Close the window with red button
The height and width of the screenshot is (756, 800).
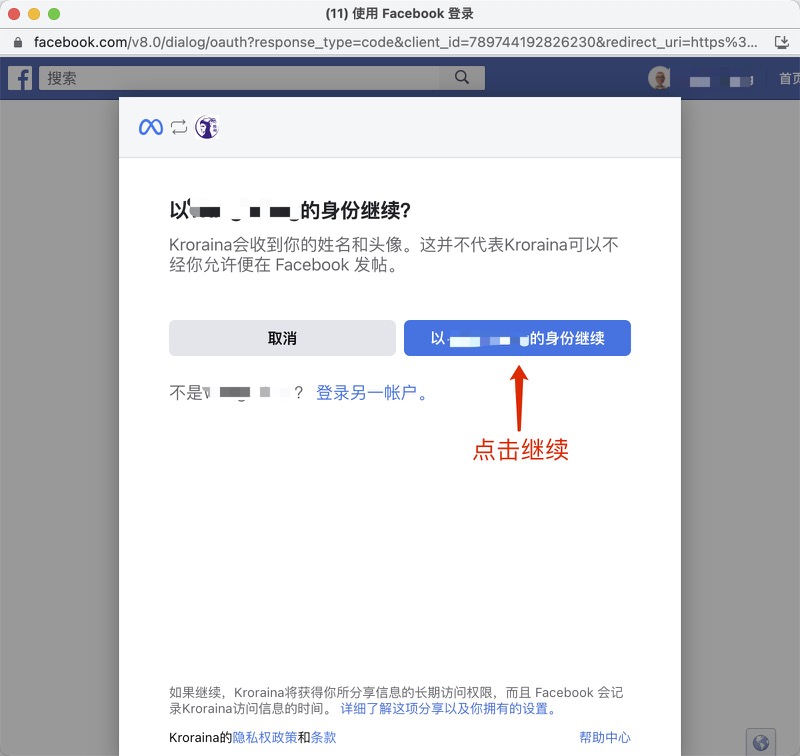14,14
